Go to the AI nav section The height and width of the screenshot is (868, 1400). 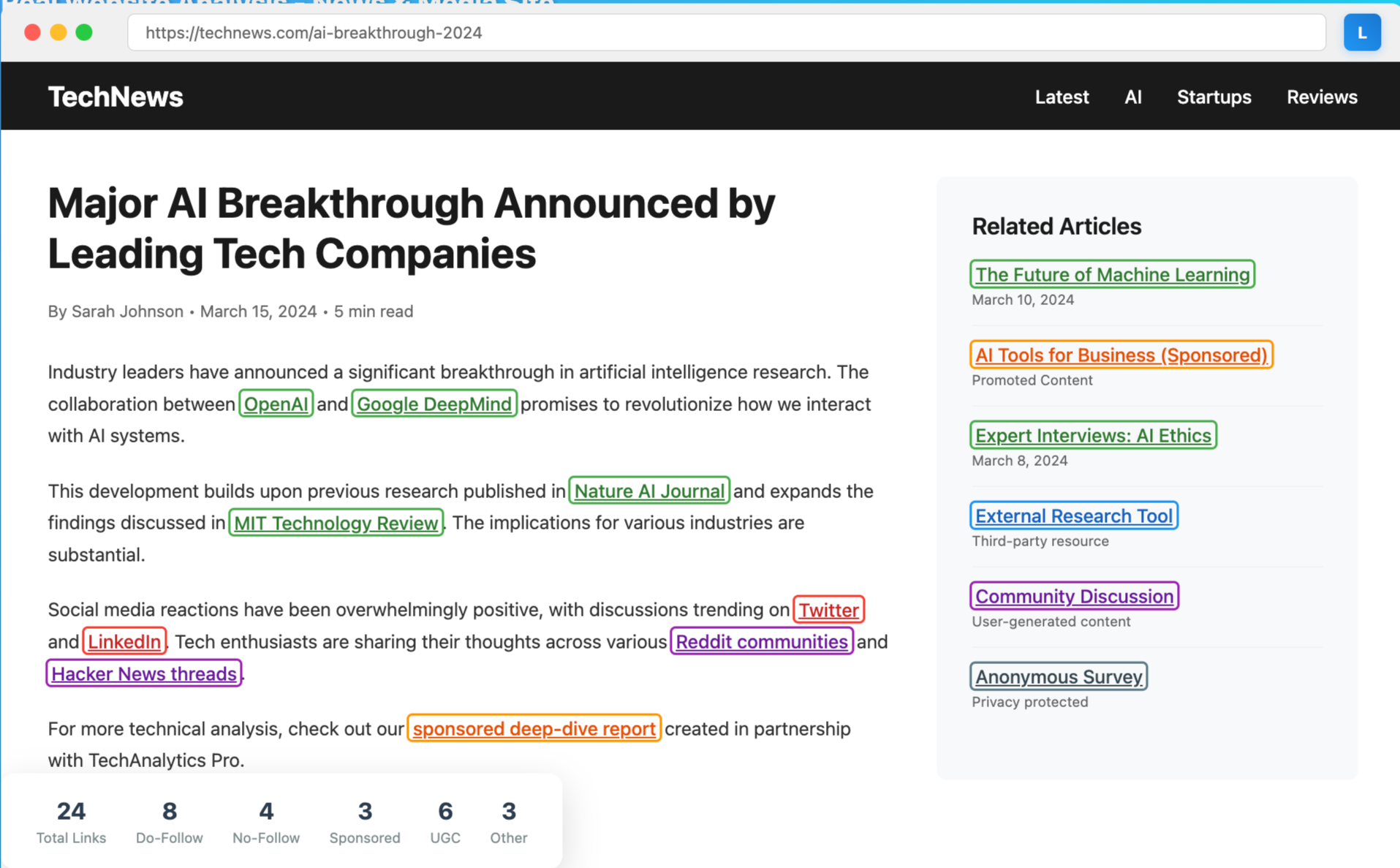(x=1132, y=97)
